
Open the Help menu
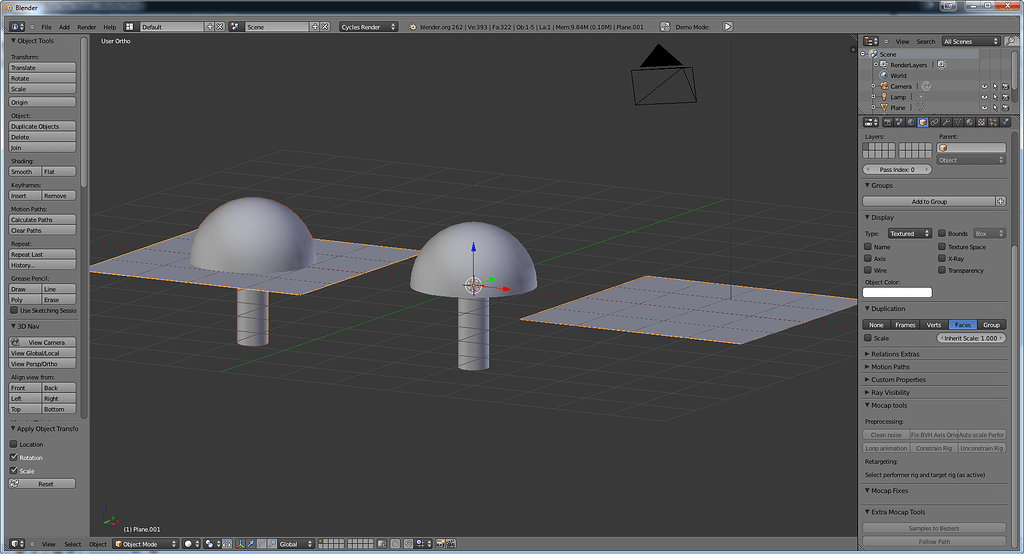[110, 27]
